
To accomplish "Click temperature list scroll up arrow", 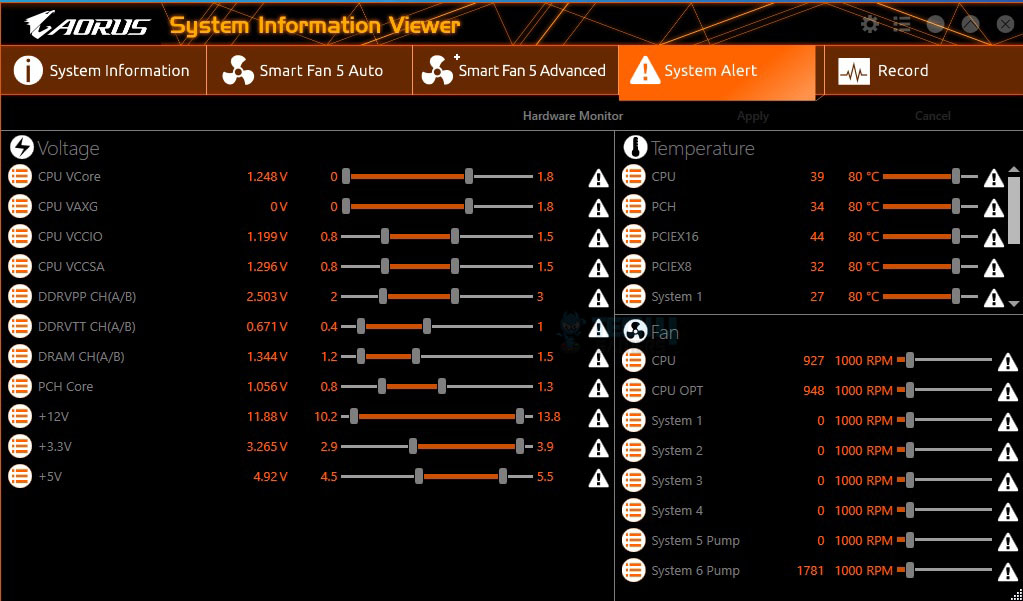I will point(1014,170).
